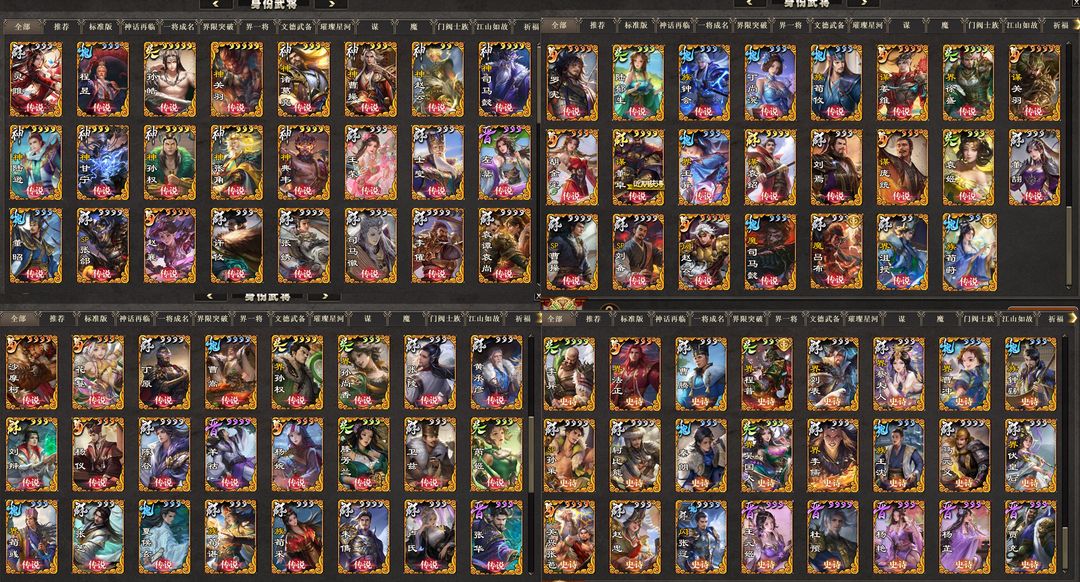This screenshot has width=1080, height=582.
Task: Select the 灵雎 general card
Action: [x=36, y=79]
